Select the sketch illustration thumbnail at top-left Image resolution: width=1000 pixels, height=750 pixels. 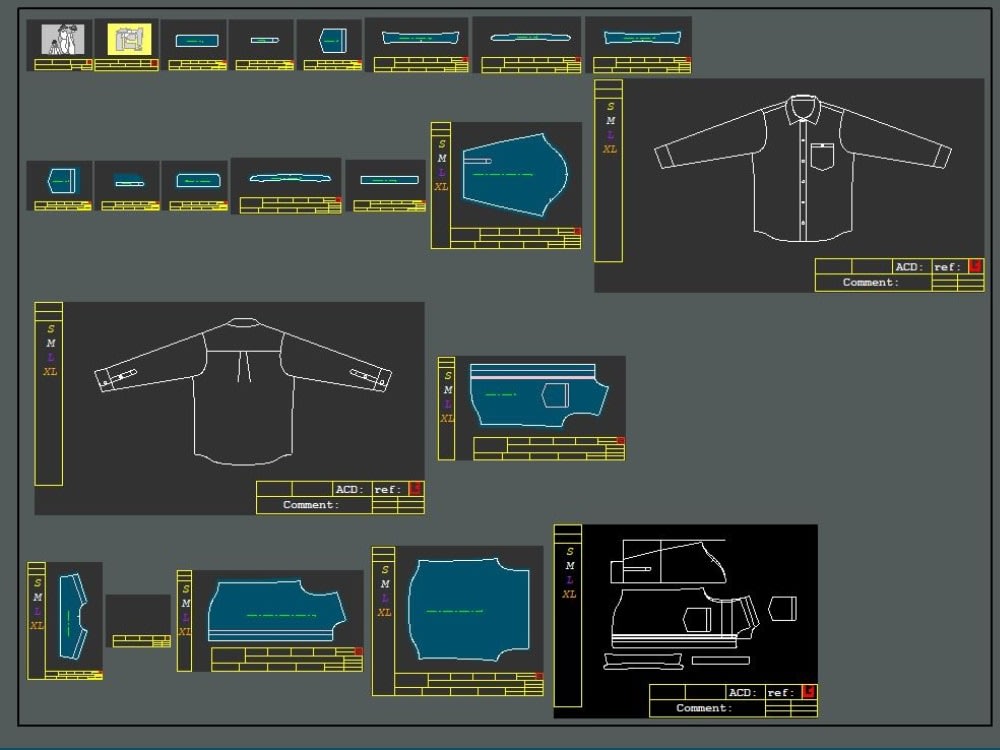60,37
